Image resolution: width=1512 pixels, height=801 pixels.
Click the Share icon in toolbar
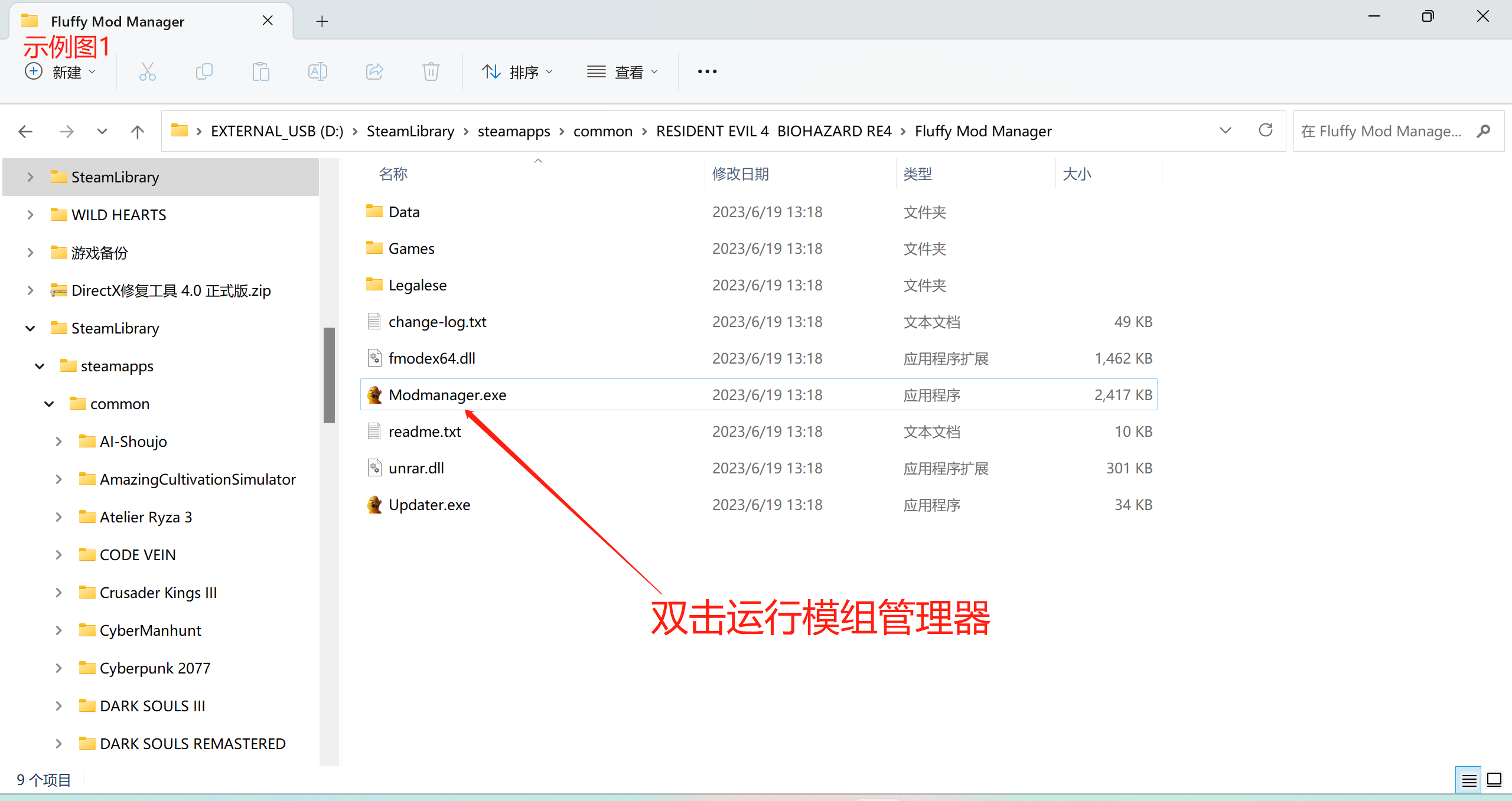click(374, 71)
